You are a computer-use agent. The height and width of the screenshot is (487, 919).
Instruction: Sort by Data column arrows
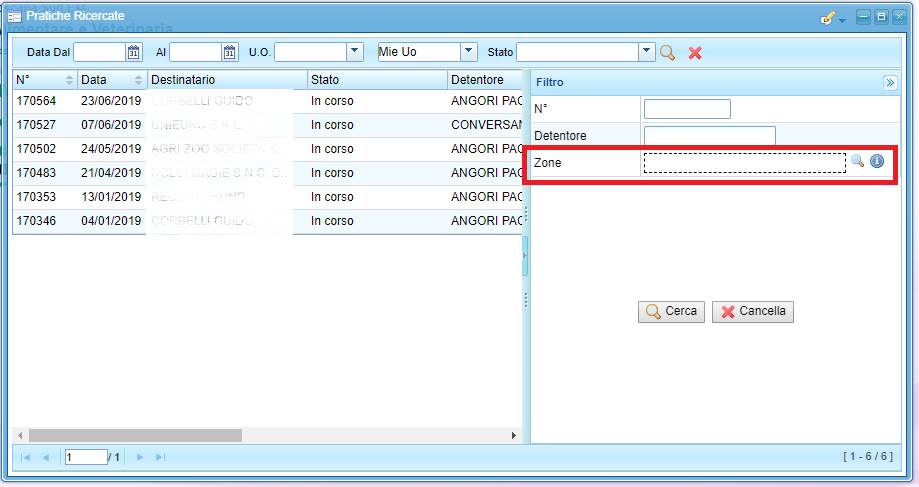pyautogui.click(x=138, y=80)
